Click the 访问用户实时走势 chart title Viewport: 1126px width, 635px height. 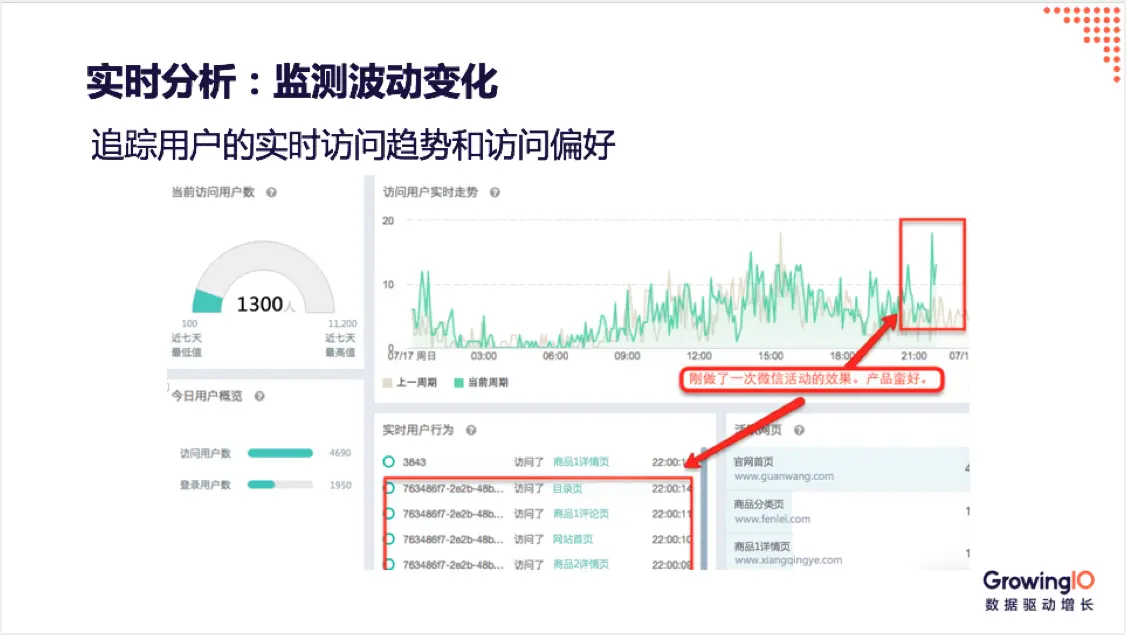coord(430,193)
